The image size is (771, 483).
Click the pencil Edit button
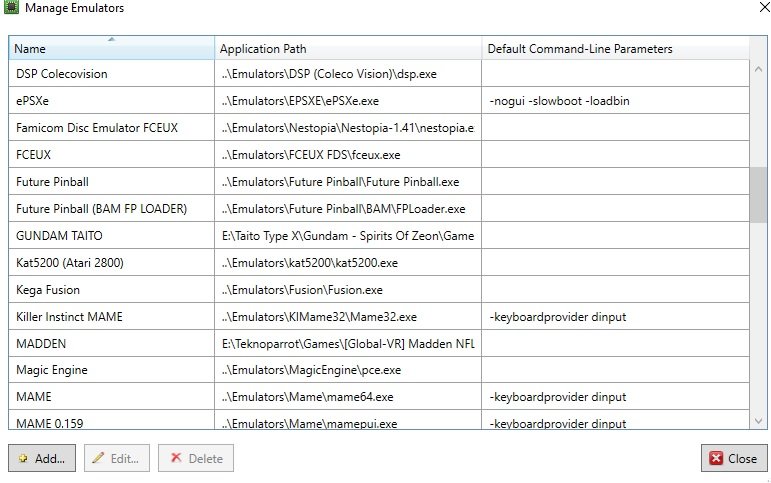[x=117, y=458]
